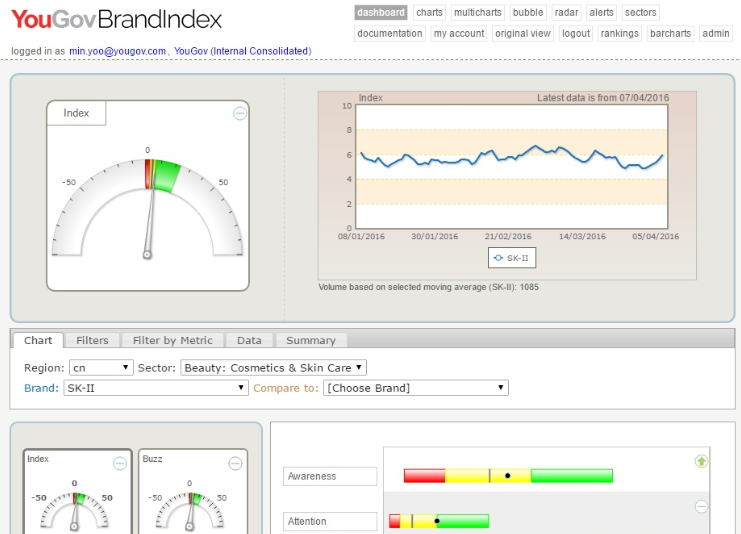Click green up arrow beside Awareness bar
741x534 pixels.
(701, 461)
